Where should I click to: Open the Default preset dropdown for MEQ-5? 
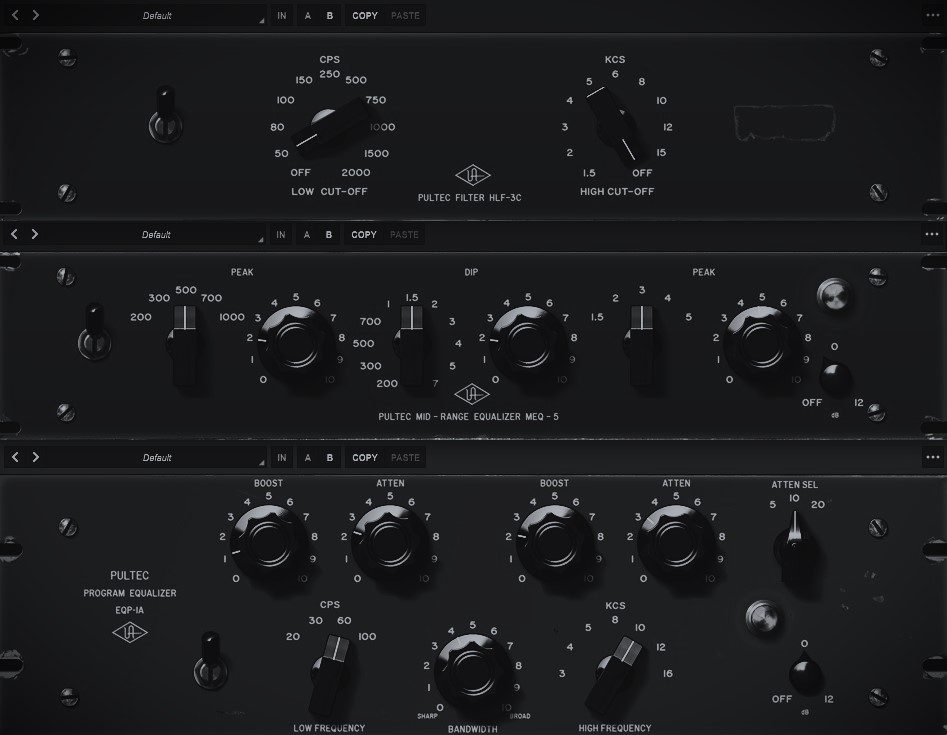[x=156, y=234]
